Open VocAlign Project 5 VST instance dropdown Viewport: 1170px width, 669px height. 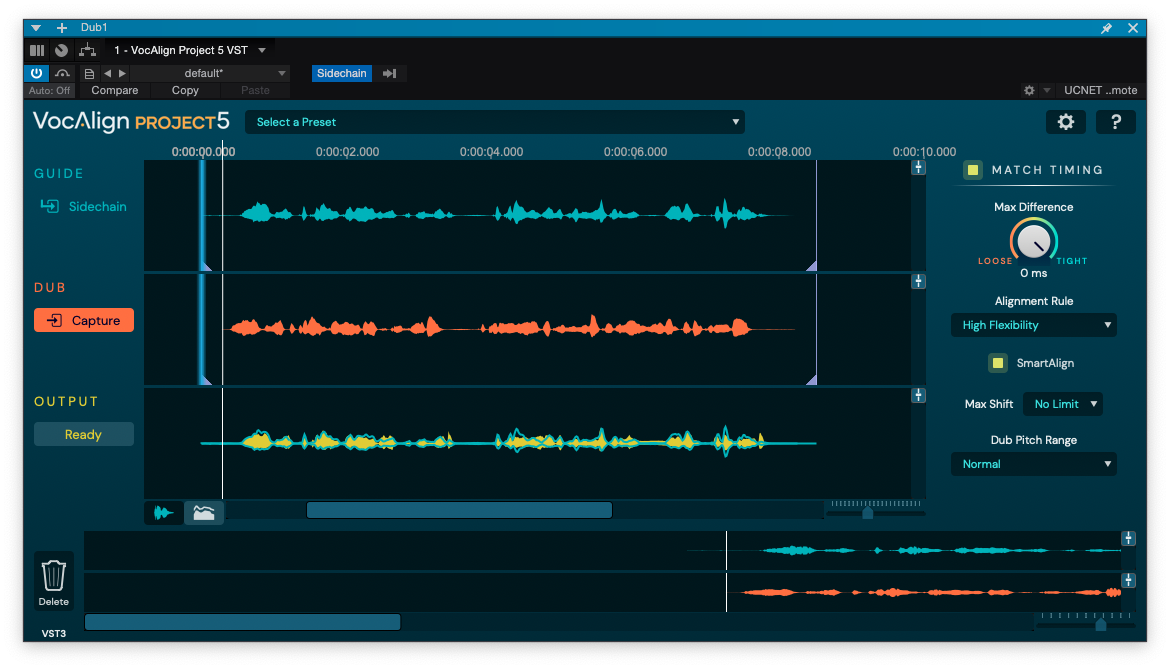tap(190, 50)
